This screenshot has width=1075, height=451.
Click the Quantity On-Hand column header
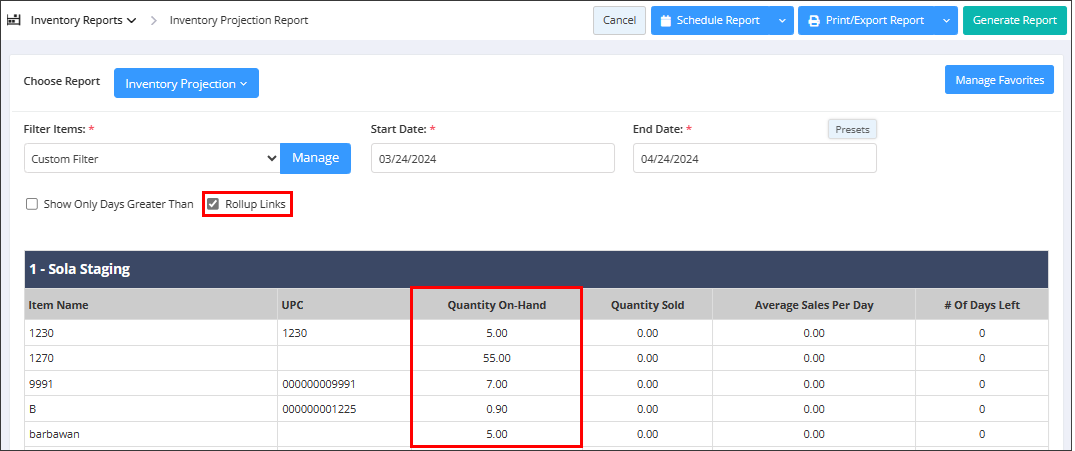496,305
